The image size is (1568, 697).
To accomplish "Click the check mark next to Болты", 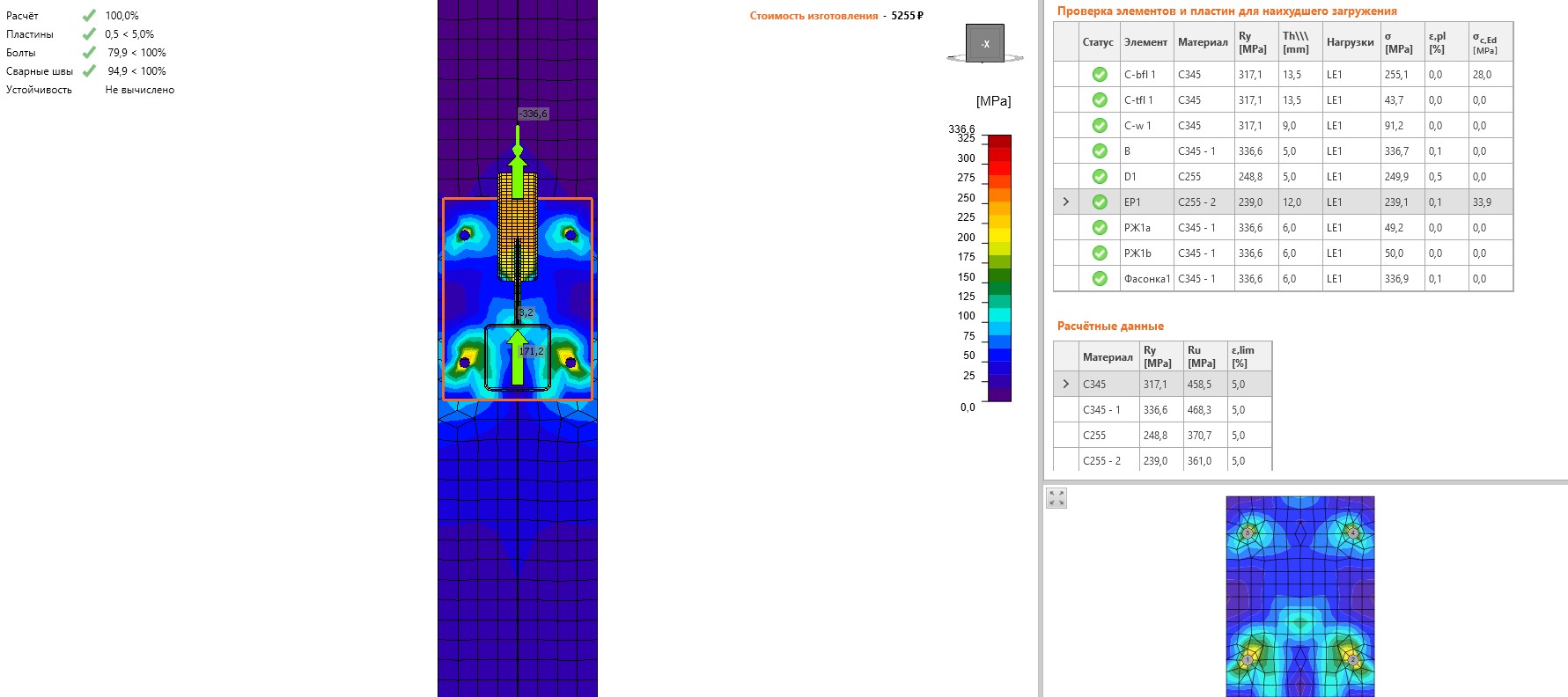I will tap(89, 52).
